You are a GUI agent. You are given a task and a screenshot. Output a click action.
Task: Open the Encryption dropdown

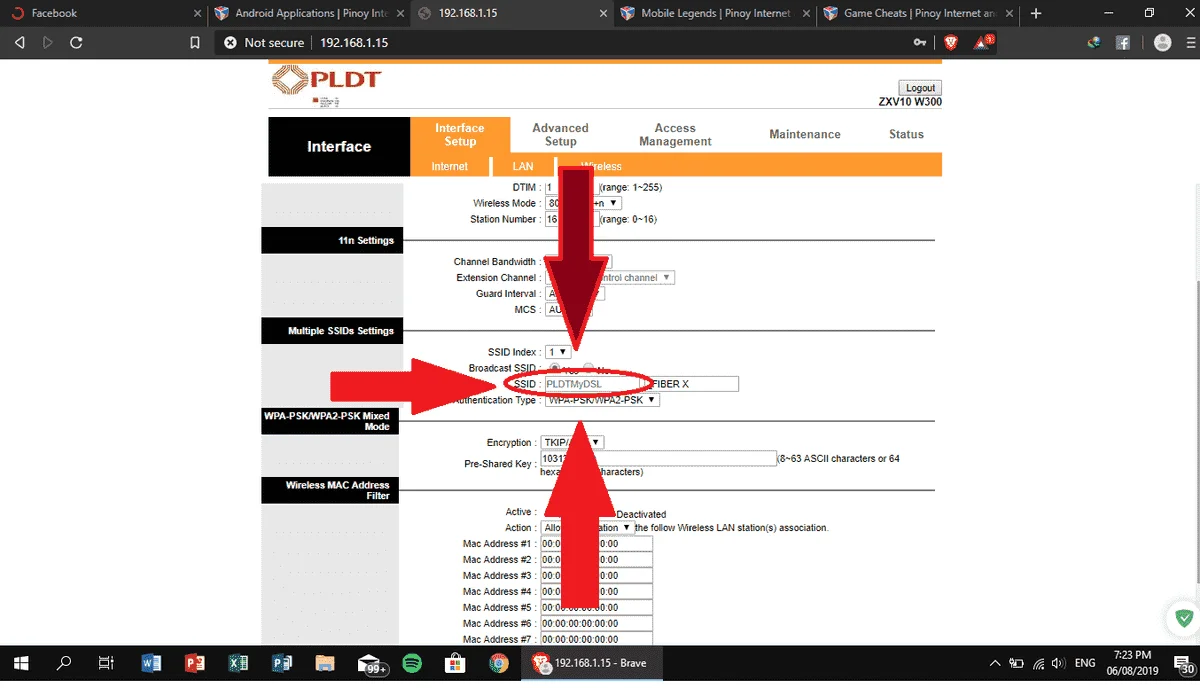(573, 442)
